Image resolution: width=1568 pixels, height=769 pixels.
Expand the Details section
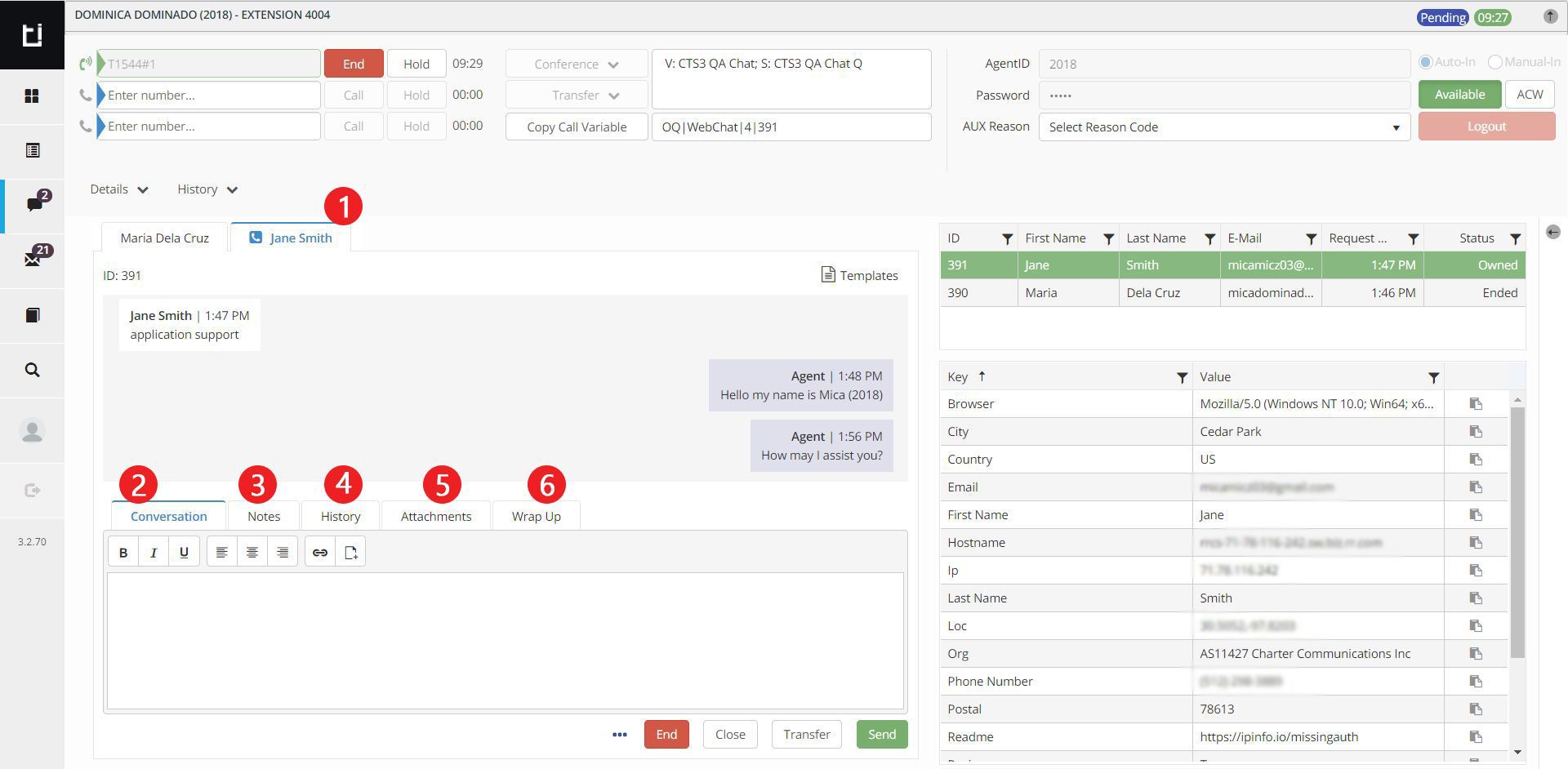coord(119,189)
